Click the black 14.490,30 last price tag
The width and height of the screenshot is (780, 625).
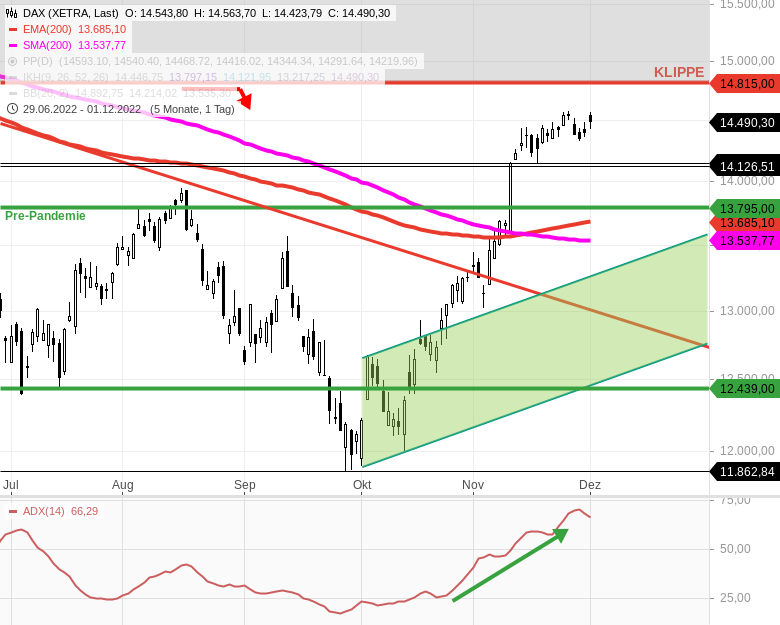point(745,122)
